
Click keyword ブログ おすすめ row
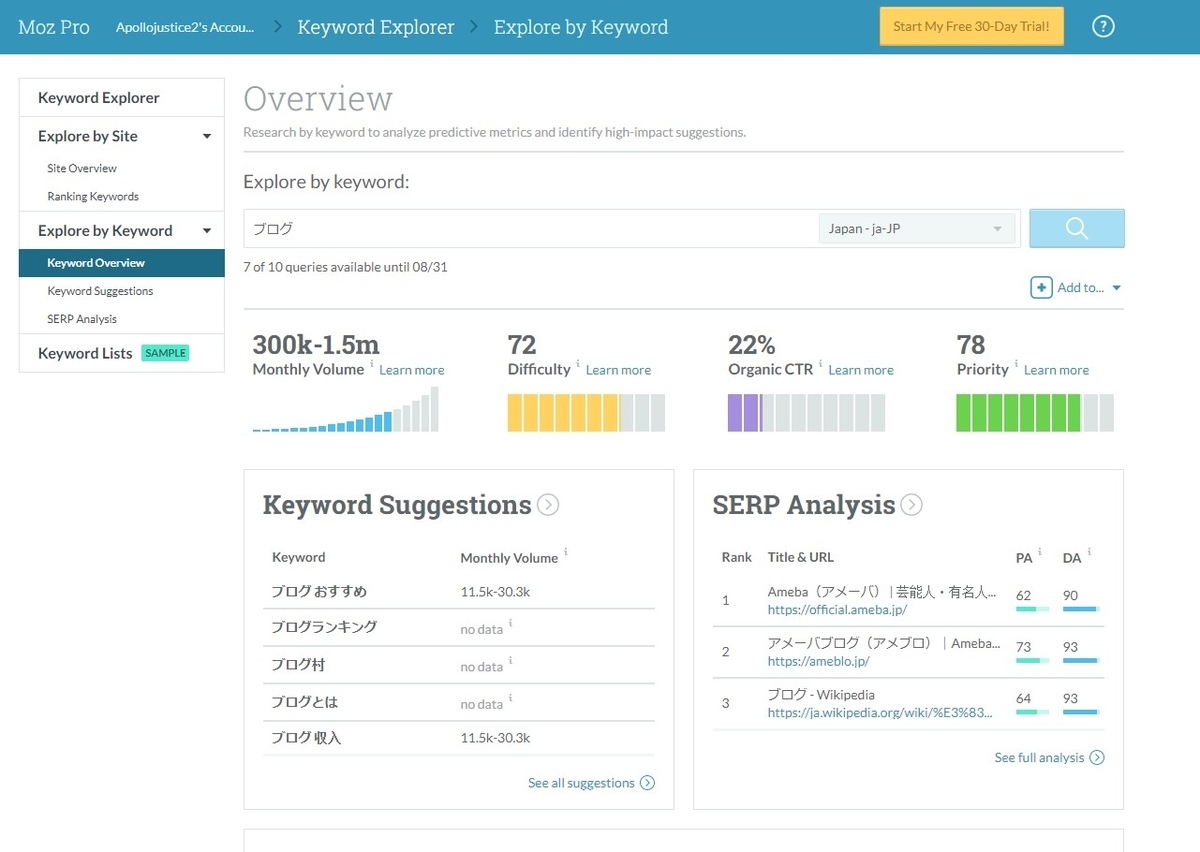click(x=459, y=592)
